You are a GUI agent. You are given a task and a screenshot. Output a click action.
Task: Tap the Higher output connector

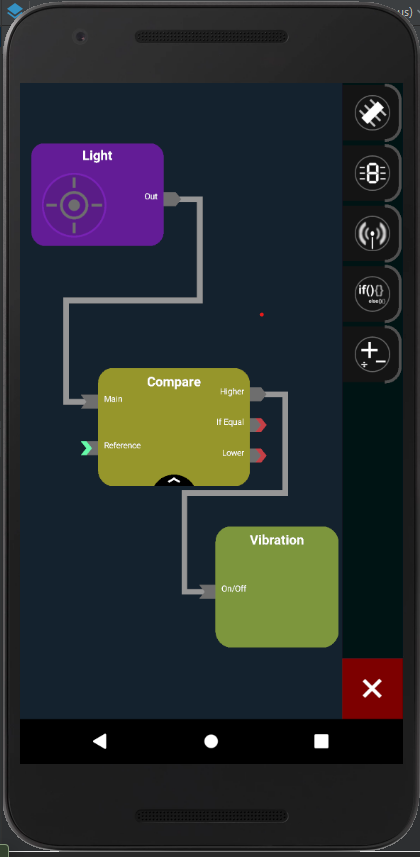tap(258, 394)
